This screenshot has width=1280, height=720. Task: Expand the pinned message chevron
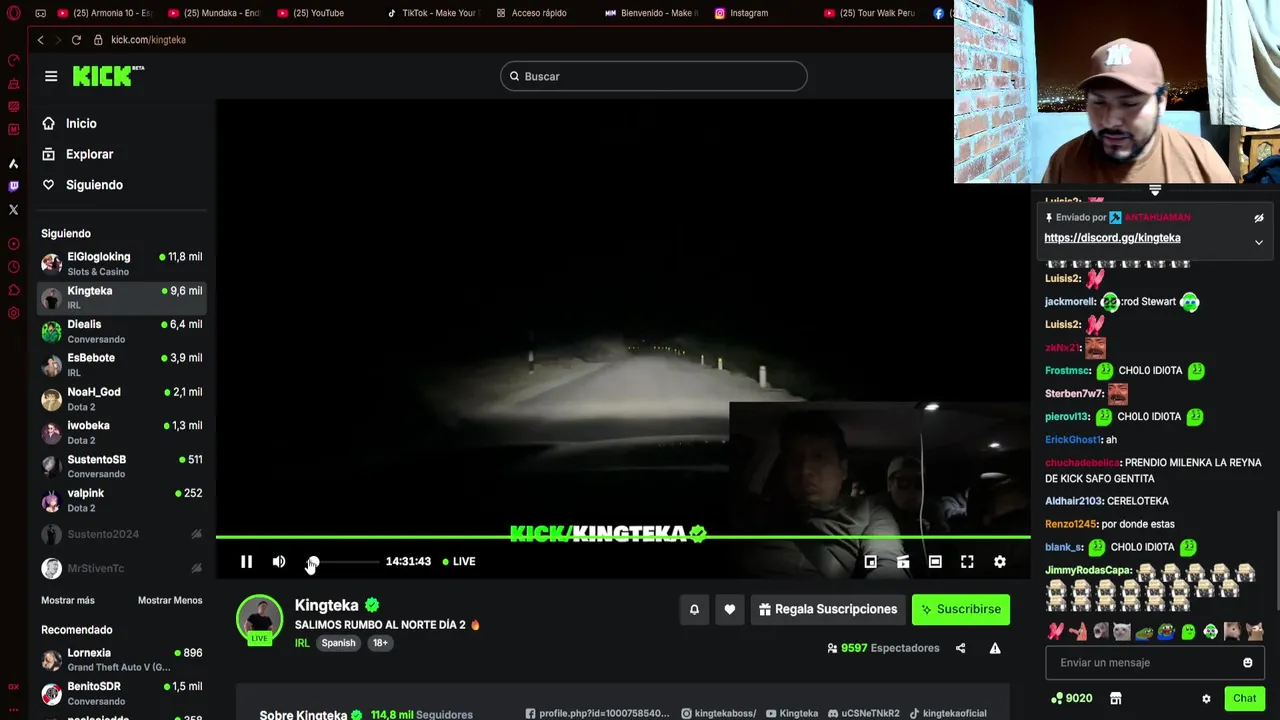point(1259,242)
